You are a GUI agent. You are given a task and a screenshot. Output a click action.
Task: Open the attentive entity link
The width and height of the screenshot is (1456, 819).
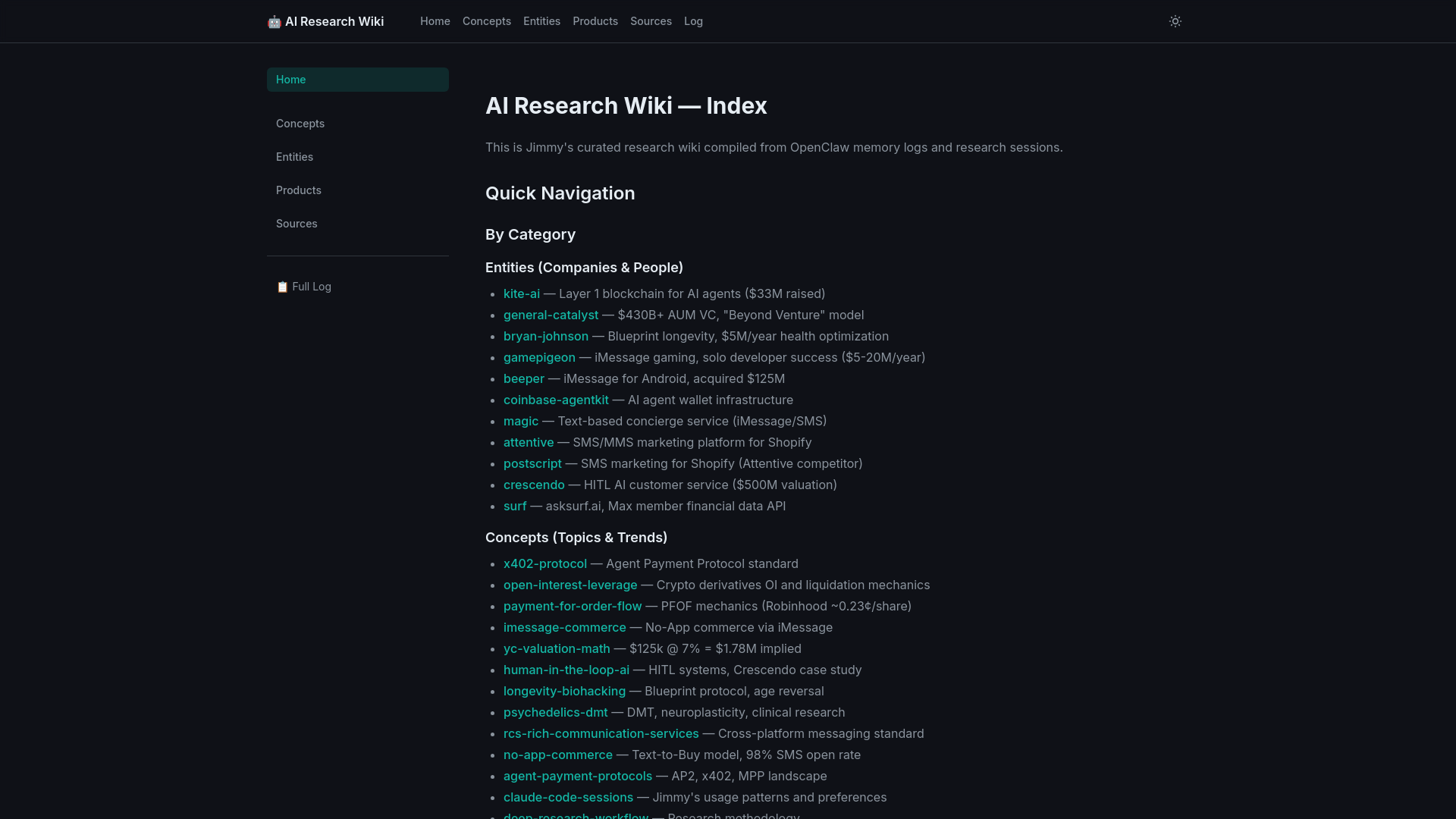(x=529, y=442)
